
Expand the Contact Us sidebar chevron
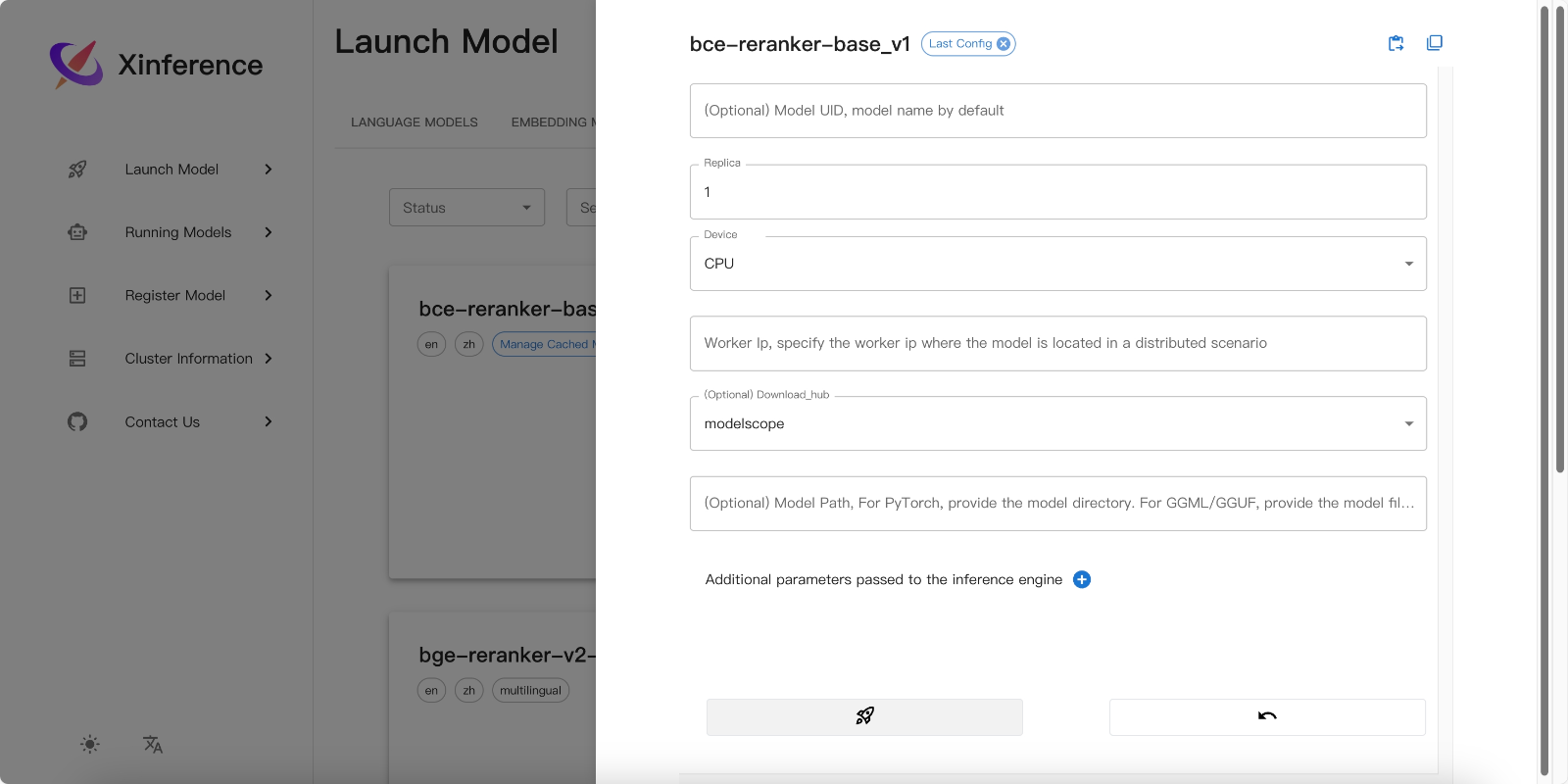(268, 421)
